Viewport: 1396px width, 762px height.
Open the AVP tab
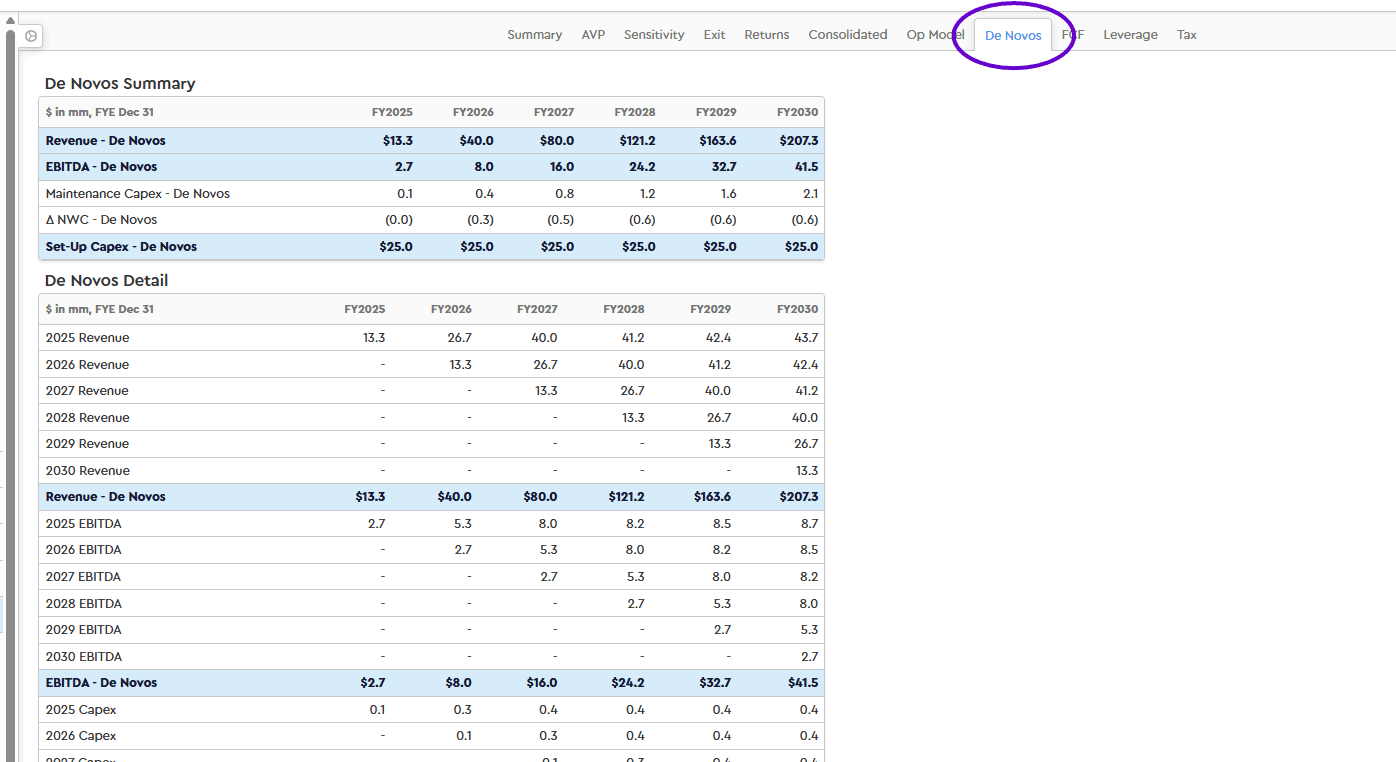pos(593,35)
